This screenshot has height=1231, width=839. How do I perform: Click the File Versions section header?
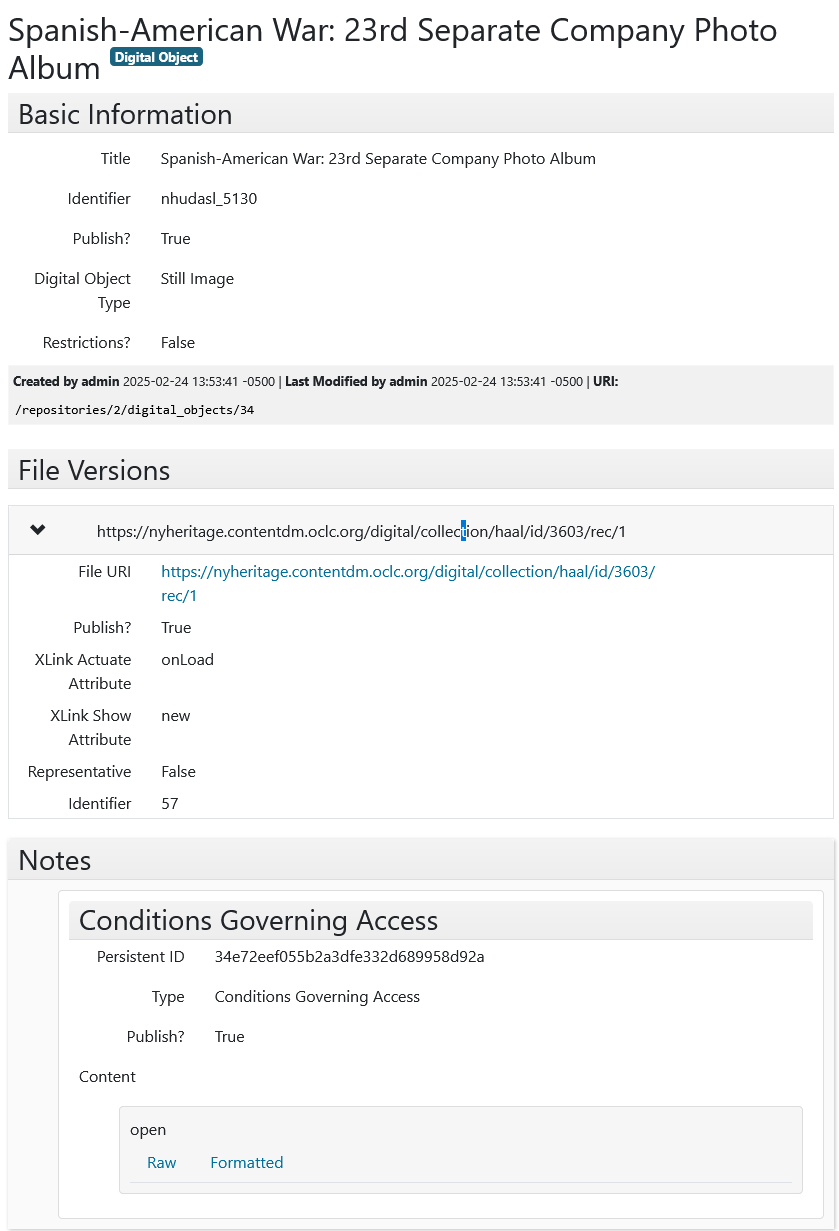93,470
